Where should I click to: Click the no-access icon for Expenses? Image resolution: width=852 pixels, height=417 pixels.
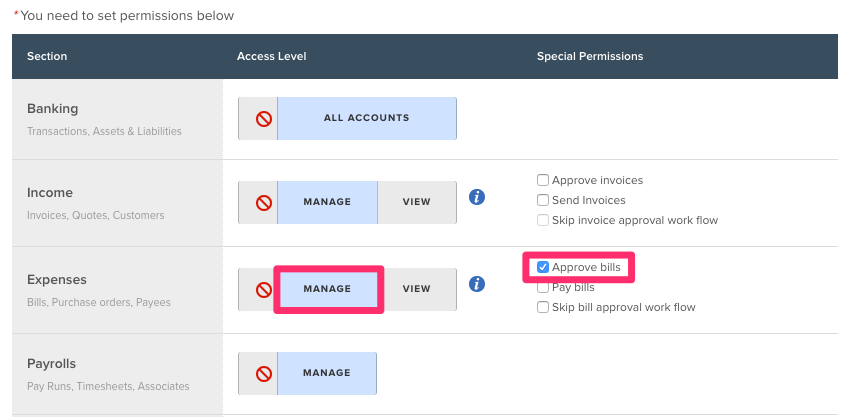pyautogui.click(x=264, y=290)
